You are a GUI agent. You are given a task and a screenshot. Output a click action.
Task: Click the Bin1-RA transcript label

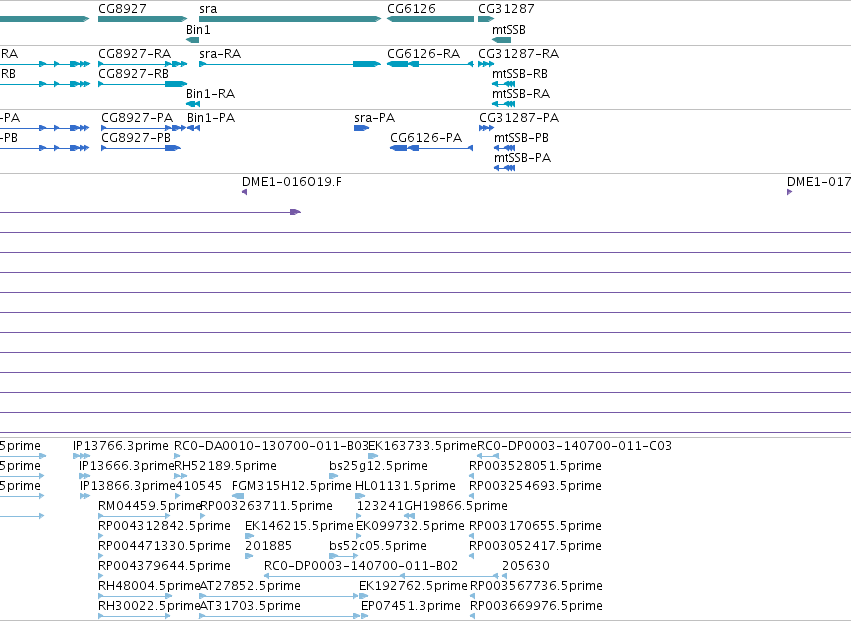tap(211, 93)
